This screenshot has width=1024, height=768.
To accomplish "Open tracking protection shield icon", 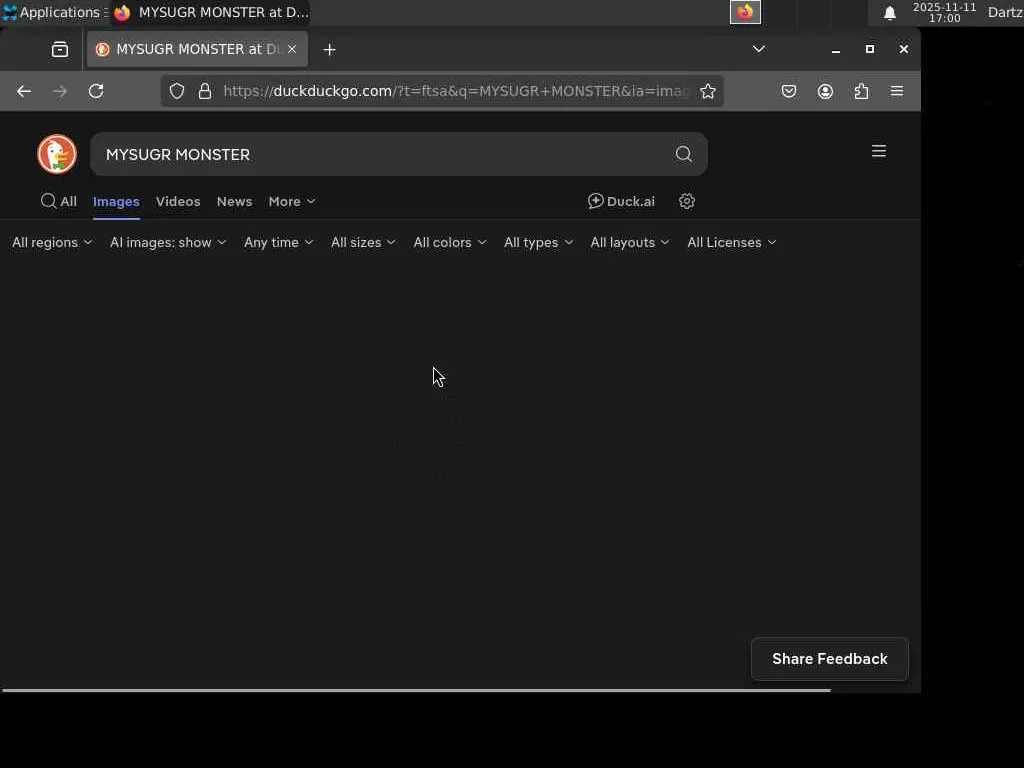I will click(x=177, y=91).
